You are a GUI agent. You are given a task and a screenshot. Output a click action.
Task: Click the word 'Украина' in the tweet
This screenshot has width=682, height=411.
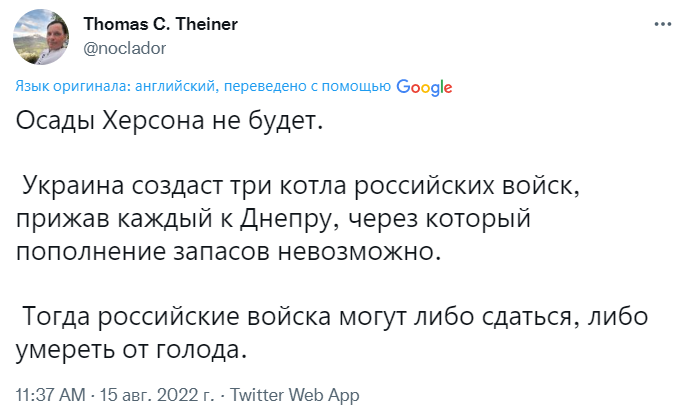(73, 186)
